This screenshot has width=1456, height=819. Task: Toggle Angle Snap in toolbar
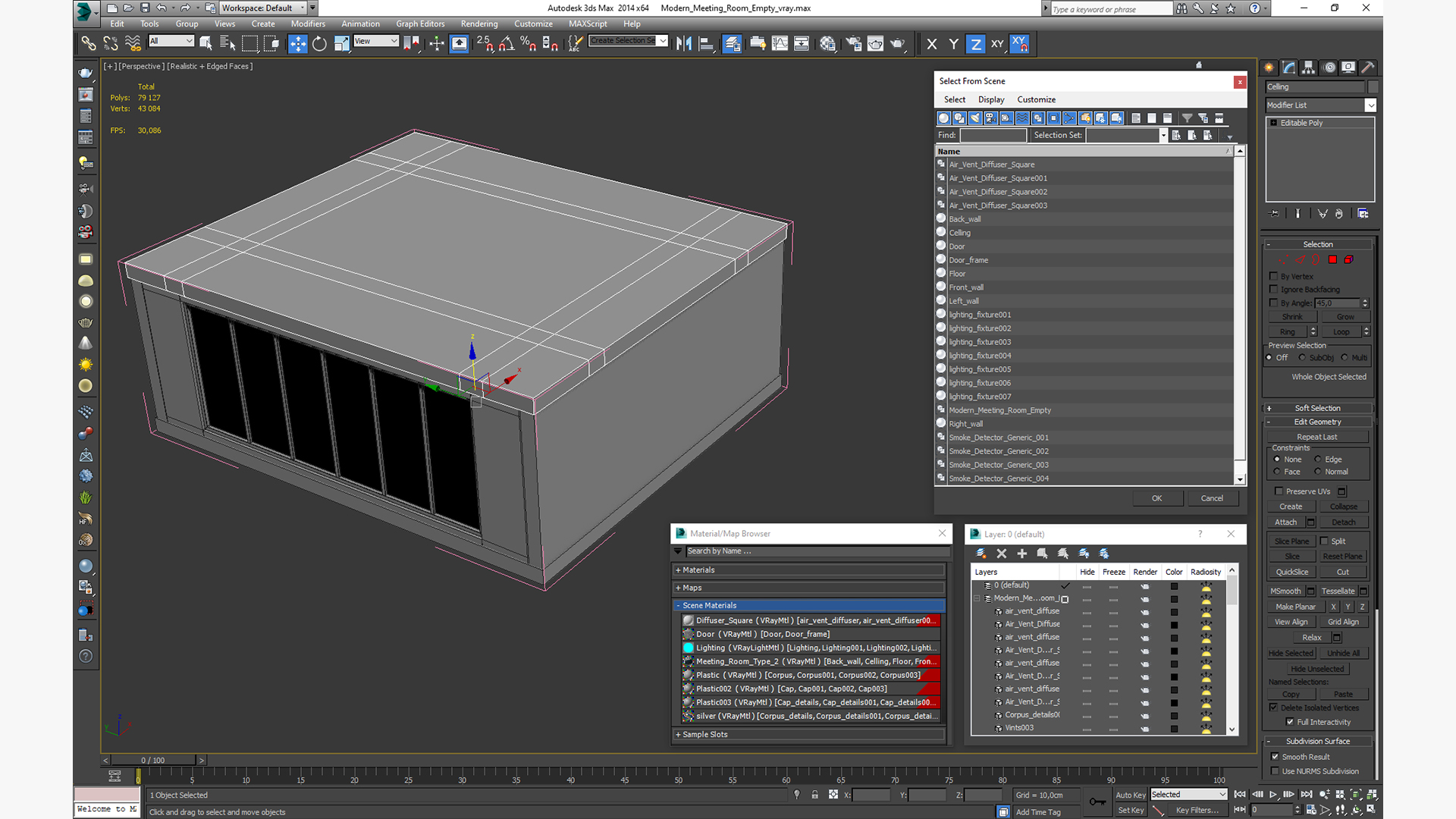[x=507, y=44]
